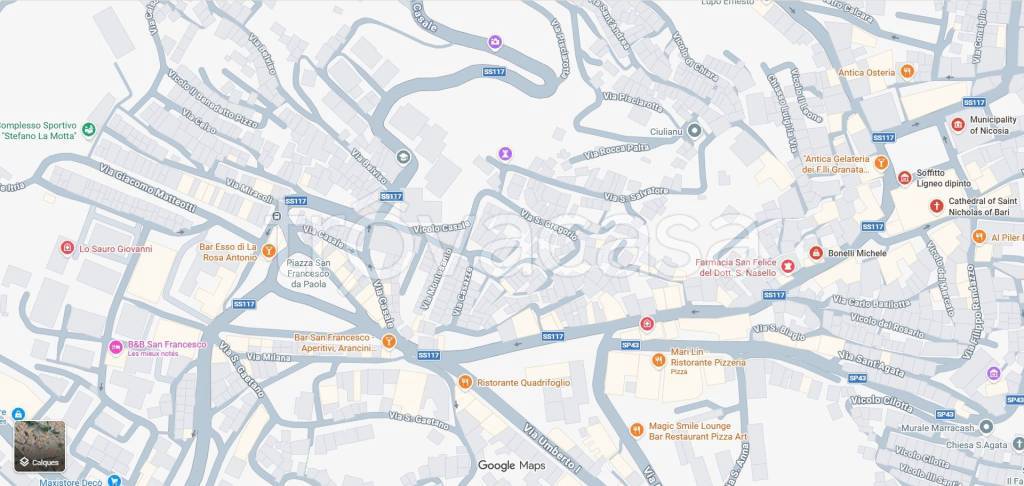Click the Bar San Francesco bar icon
This screenshot has height=486, width=1024.
point(389,341)
